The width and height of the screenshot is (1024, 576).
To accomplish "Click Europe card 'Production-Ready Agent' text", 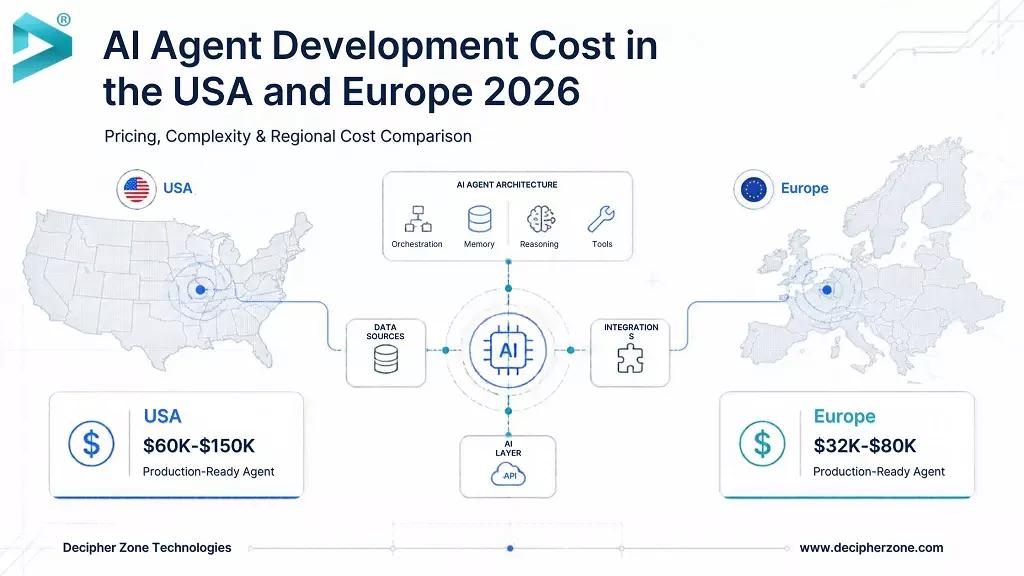I will (879, 472).
